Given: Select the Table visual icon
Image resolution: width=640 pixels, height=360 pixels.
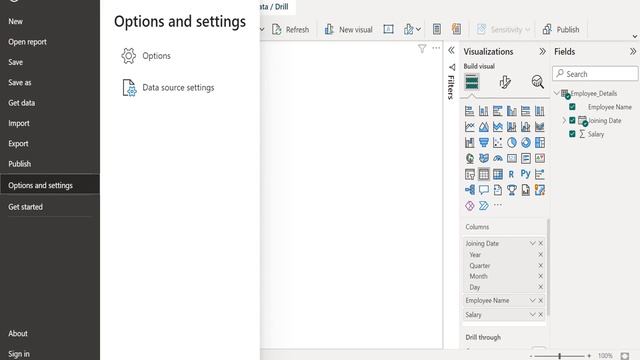Looking at the screenshot, I should (484, 174).
